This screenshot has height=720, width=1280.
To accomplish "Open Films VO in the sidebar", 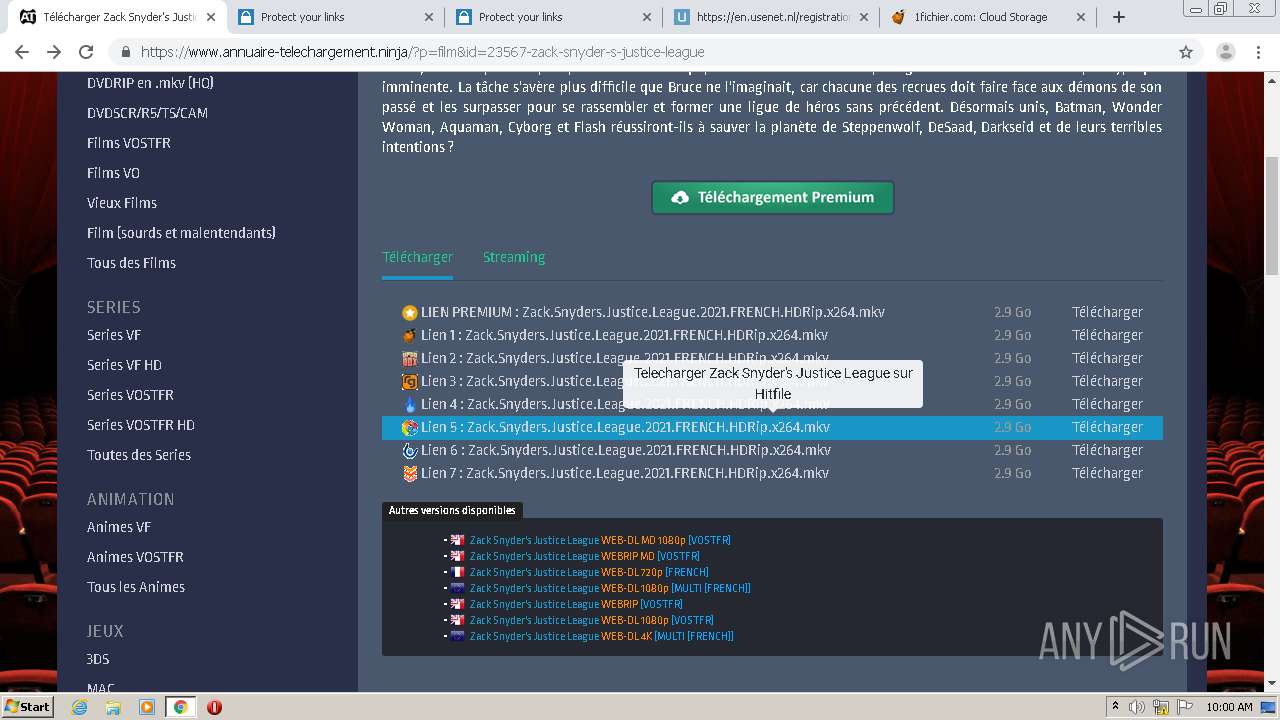I will pyautogui.click(x=113, y=173).
